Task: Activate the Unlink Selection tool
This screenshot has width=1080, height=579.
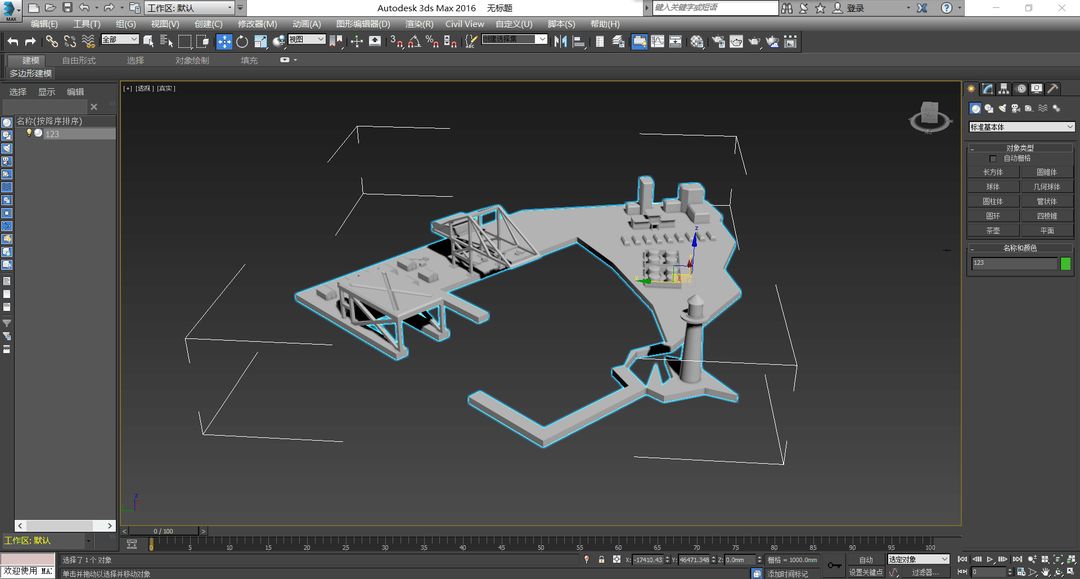Action: coord(70,41)
